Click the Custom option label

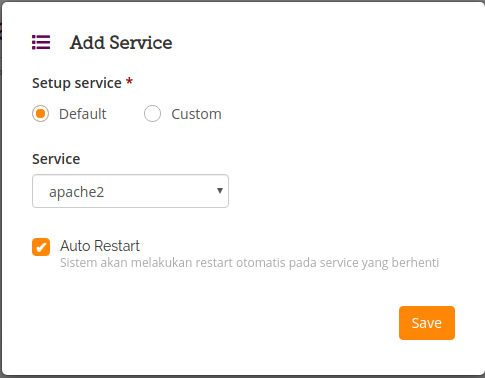click(196, 114)
